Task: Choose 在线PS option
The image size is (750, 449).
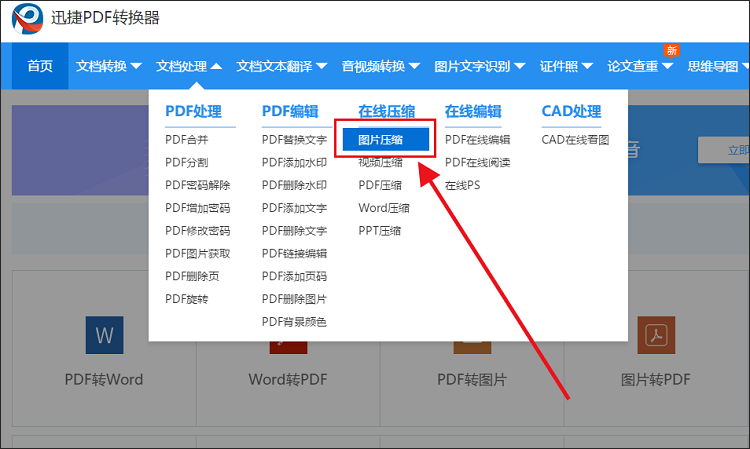Action: (x=463, y=185)
